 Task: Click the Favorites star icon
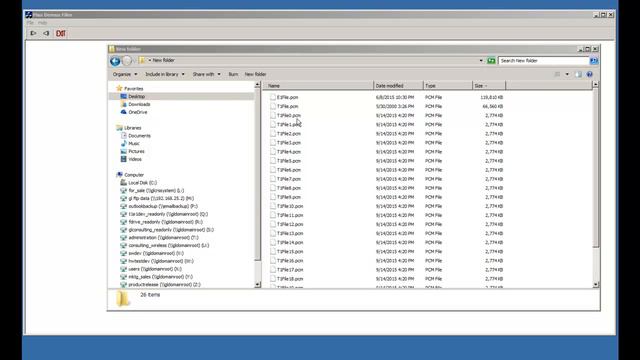pyautogui.click(x=119, y=88)
